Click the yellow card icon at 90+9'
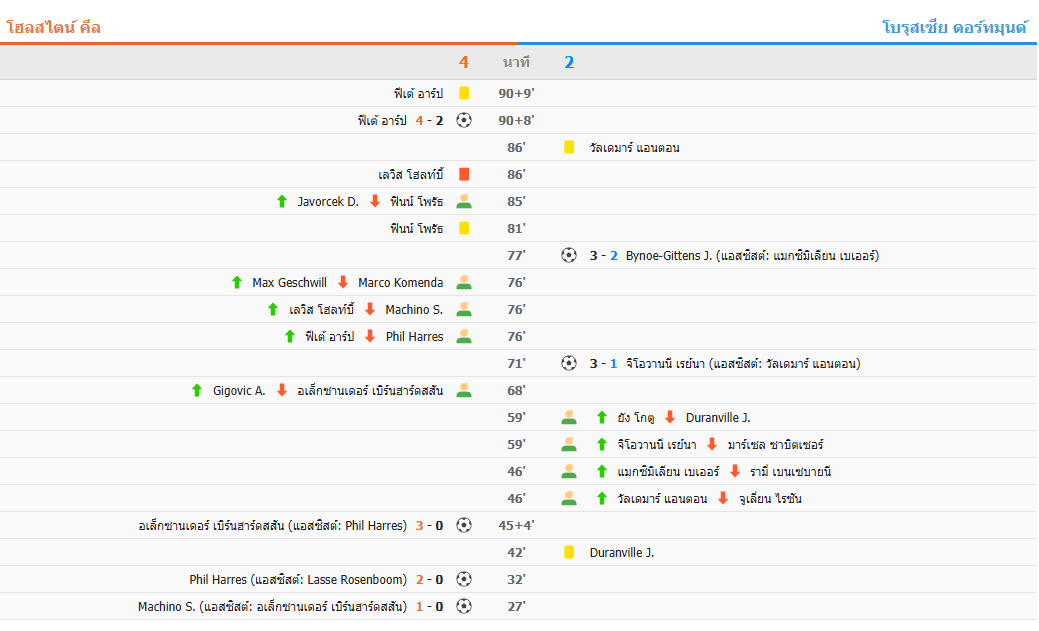 [464, 93]
